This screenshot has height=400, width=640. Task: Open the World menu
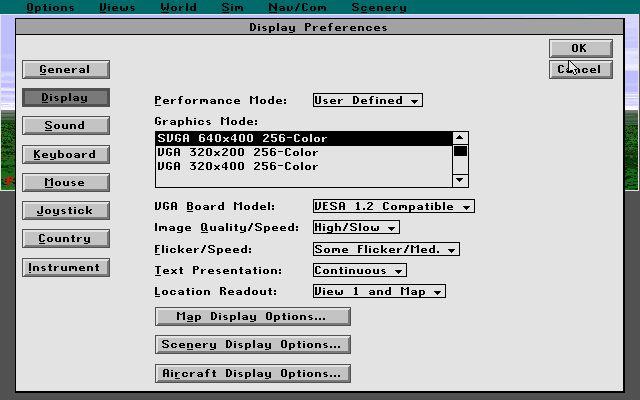[x=178, y=7]
